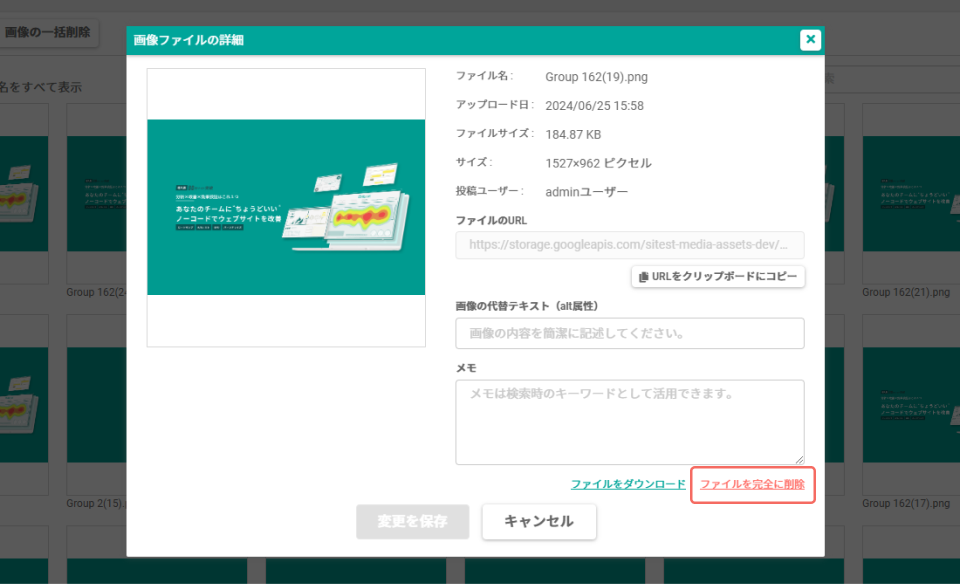Screen dimensions: 960x584
Task: Click the 画像ファイルの詳細 dialog title
Action: [189, 40]
